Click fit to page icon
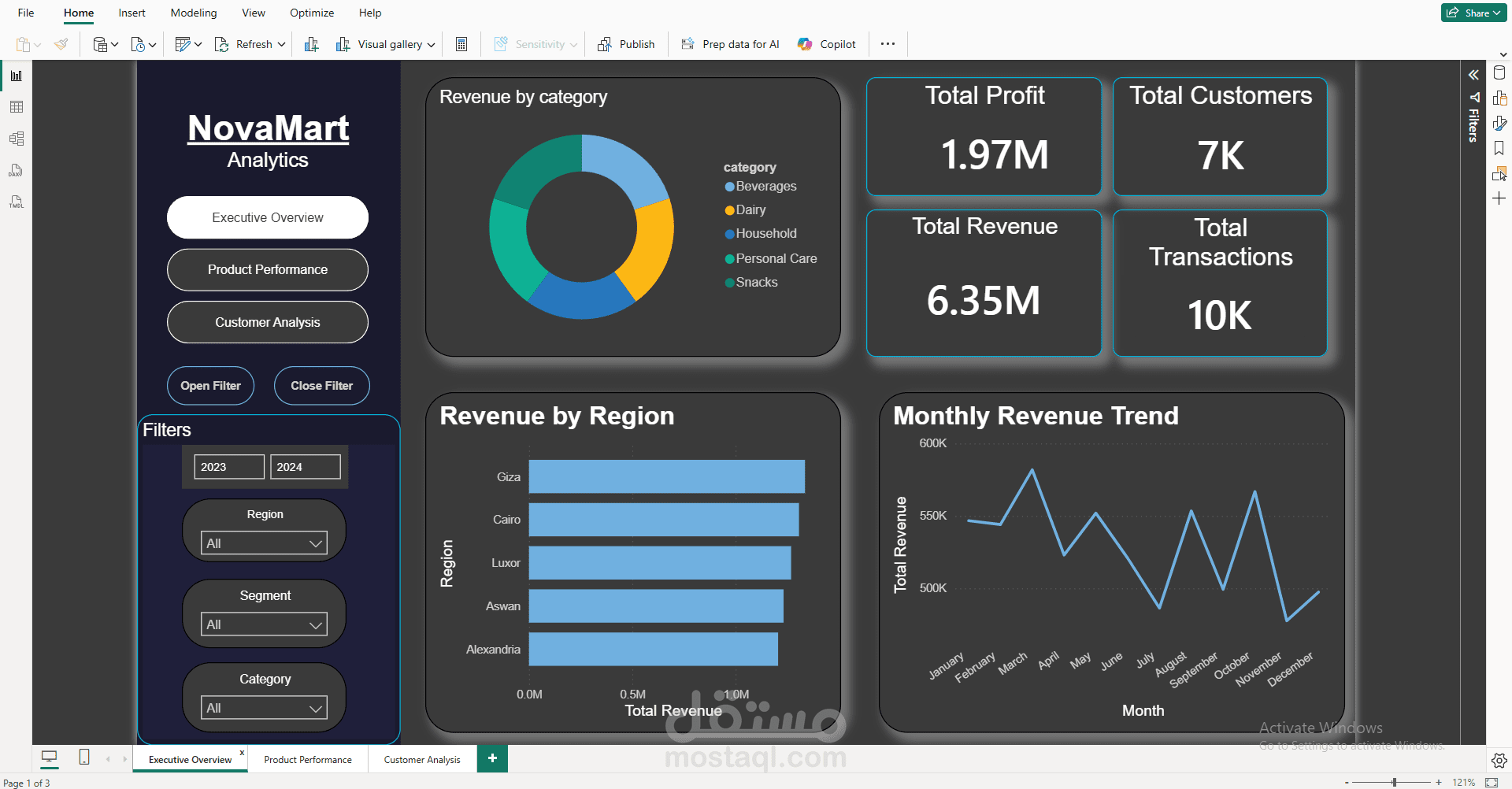This screenshot has height=789, width=1512. click(x=1492, y=783)
